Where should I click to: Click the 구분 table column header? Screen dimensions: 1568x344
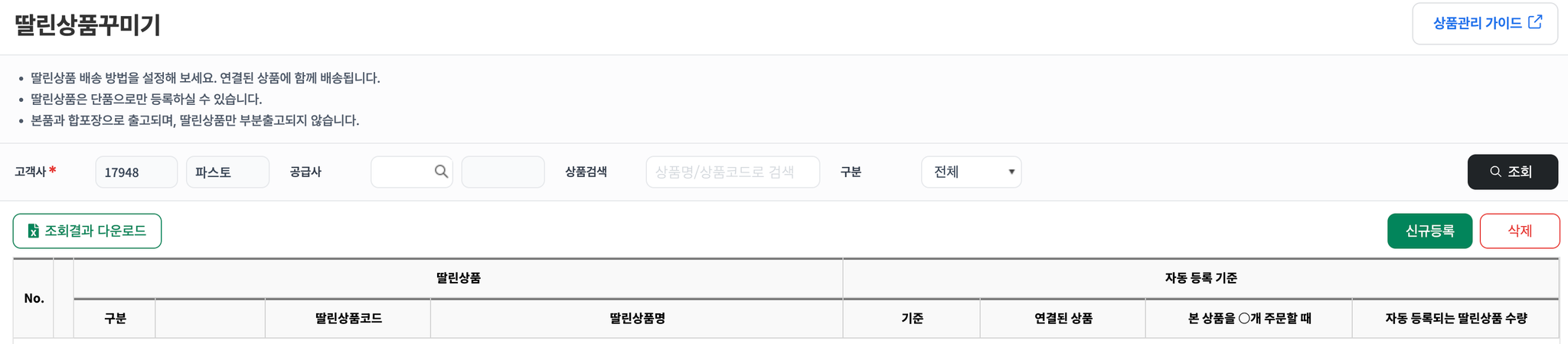(x=115, y=319)
